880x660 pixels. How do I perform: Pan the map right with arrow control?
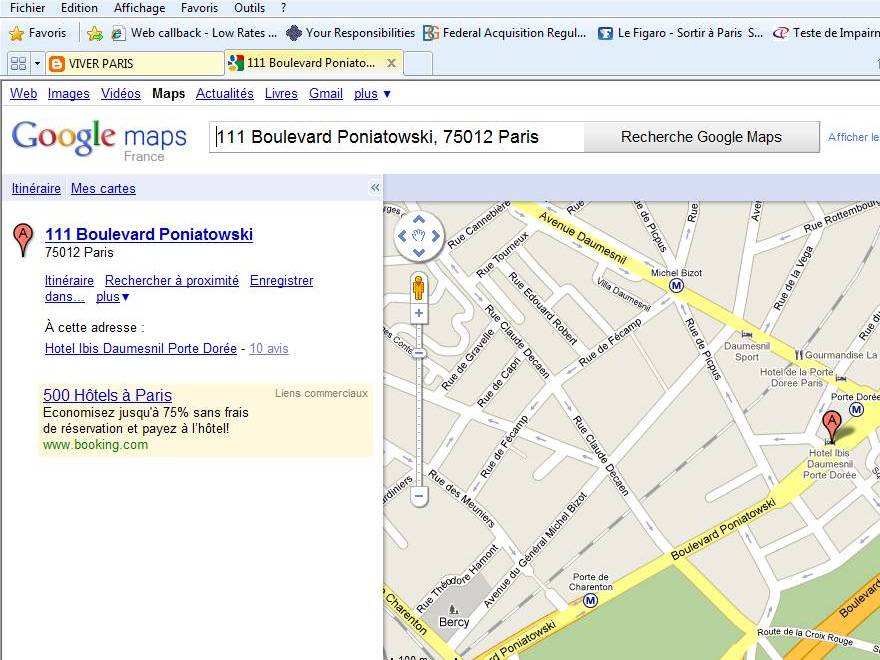coord(436,236)
